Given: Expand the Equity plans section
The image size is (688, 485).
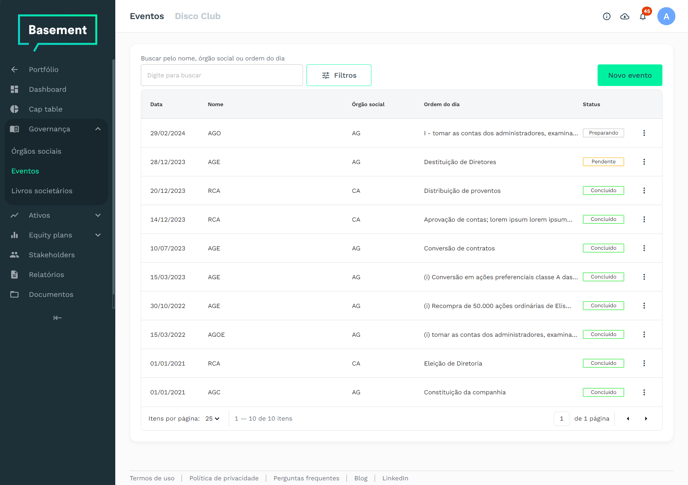Looking at the screenshot, I should 98,235.
